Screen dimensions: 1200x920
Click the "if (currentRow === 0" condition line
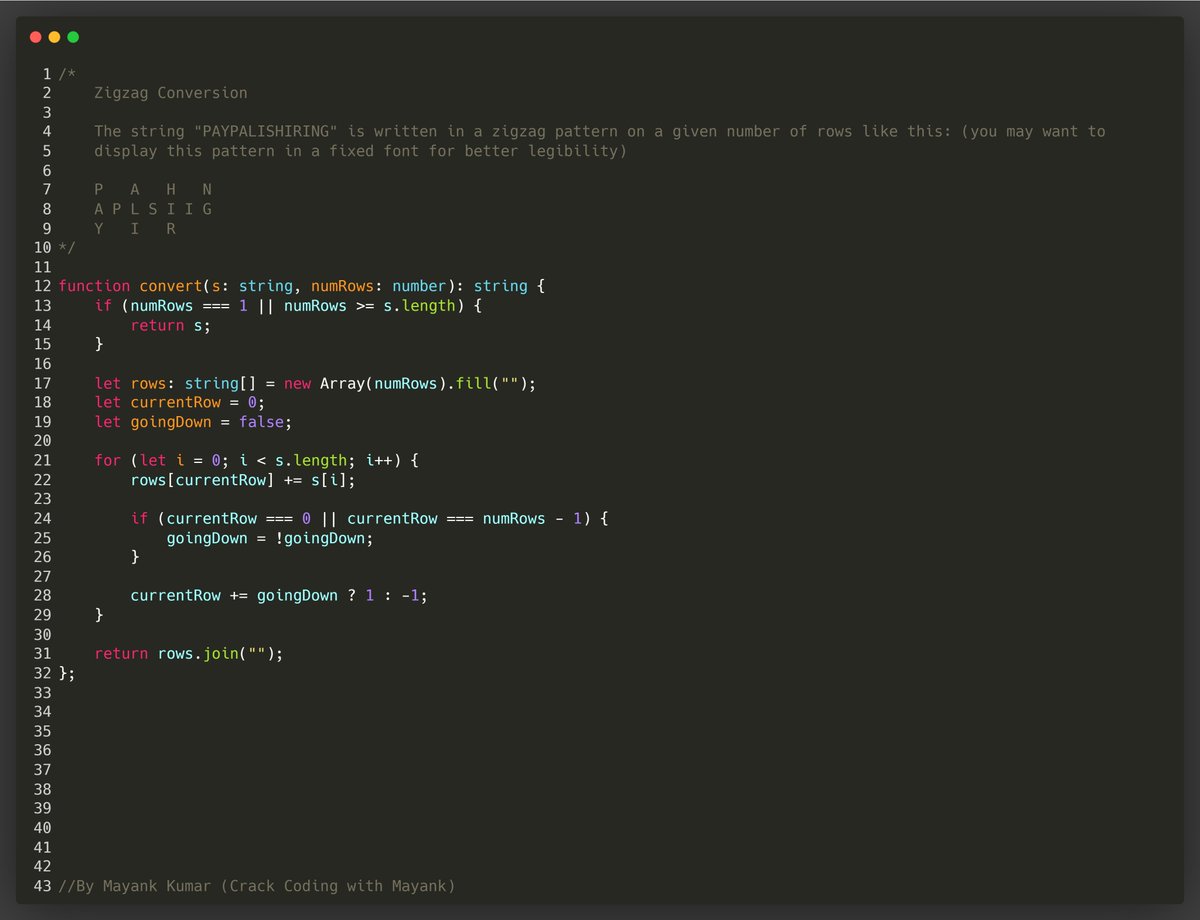coord(370,518)
